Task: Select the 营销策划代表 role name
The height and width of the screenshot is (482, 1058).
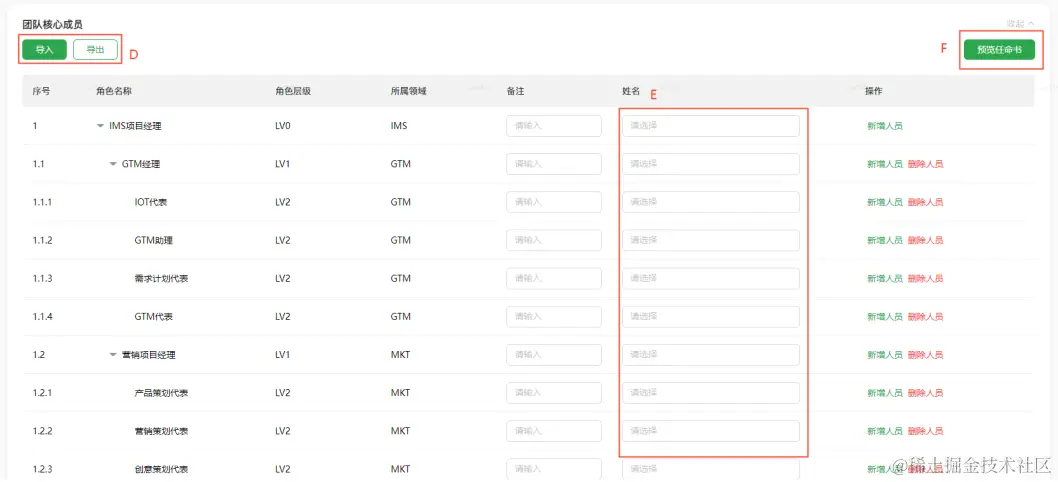Action: [161, 431]
